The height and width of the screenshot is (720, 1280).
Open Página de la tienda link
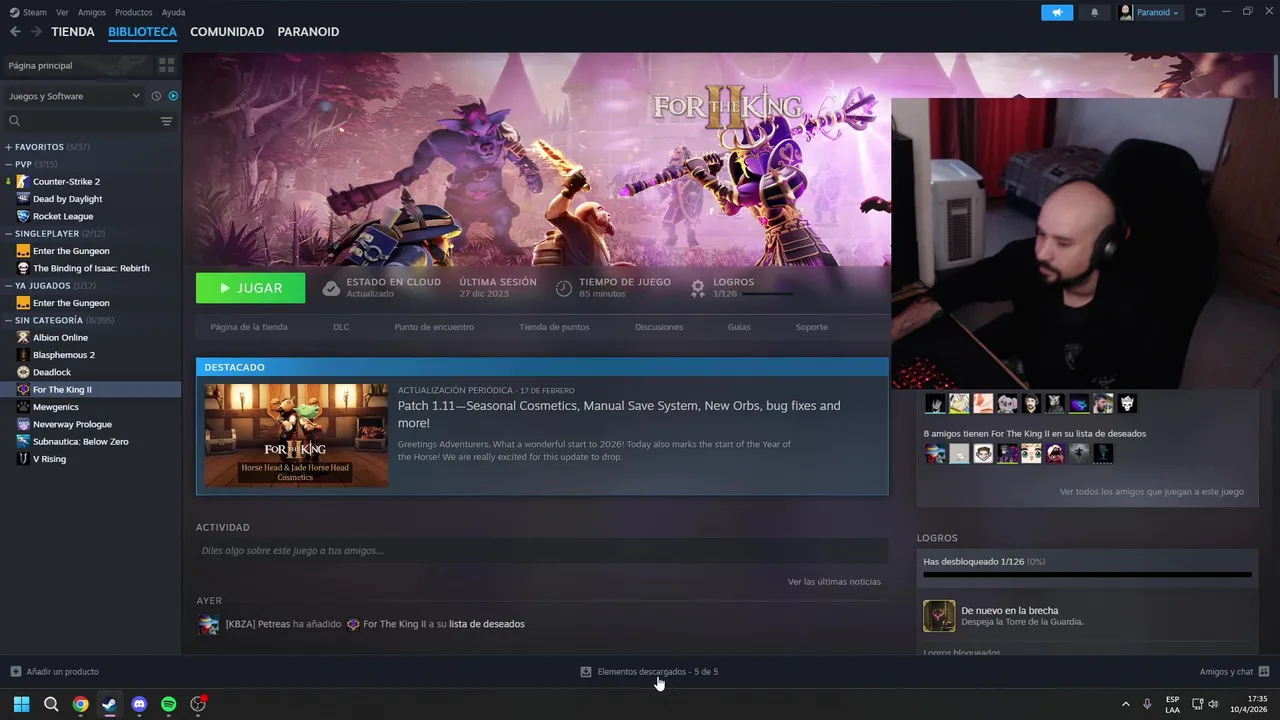249,327
